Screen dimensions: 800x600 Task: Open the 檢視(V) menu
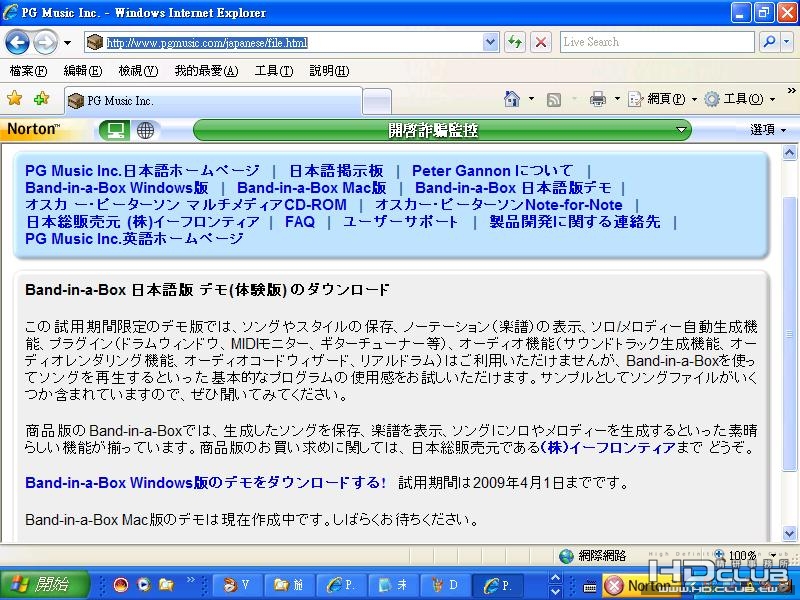click(x=138, y=71)
